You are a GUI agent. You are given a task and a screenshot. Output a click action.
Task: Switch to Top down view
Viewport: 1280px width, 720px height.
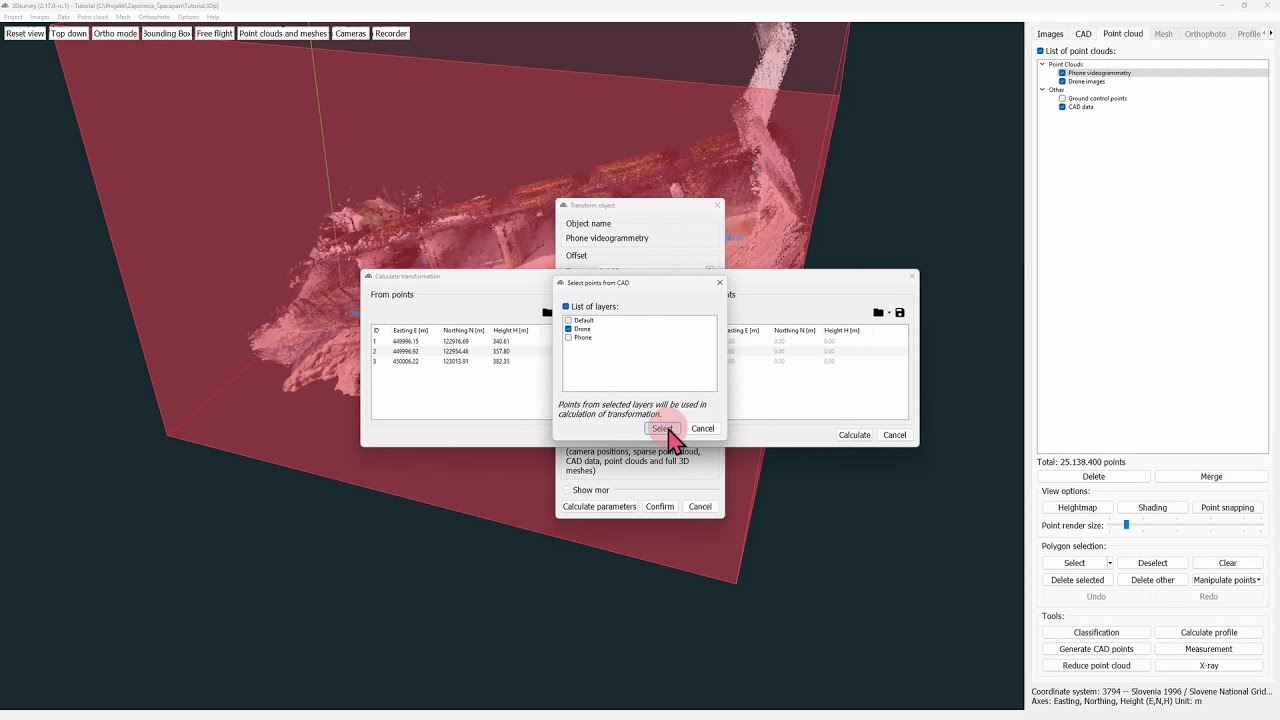click(x=68, y=33)
